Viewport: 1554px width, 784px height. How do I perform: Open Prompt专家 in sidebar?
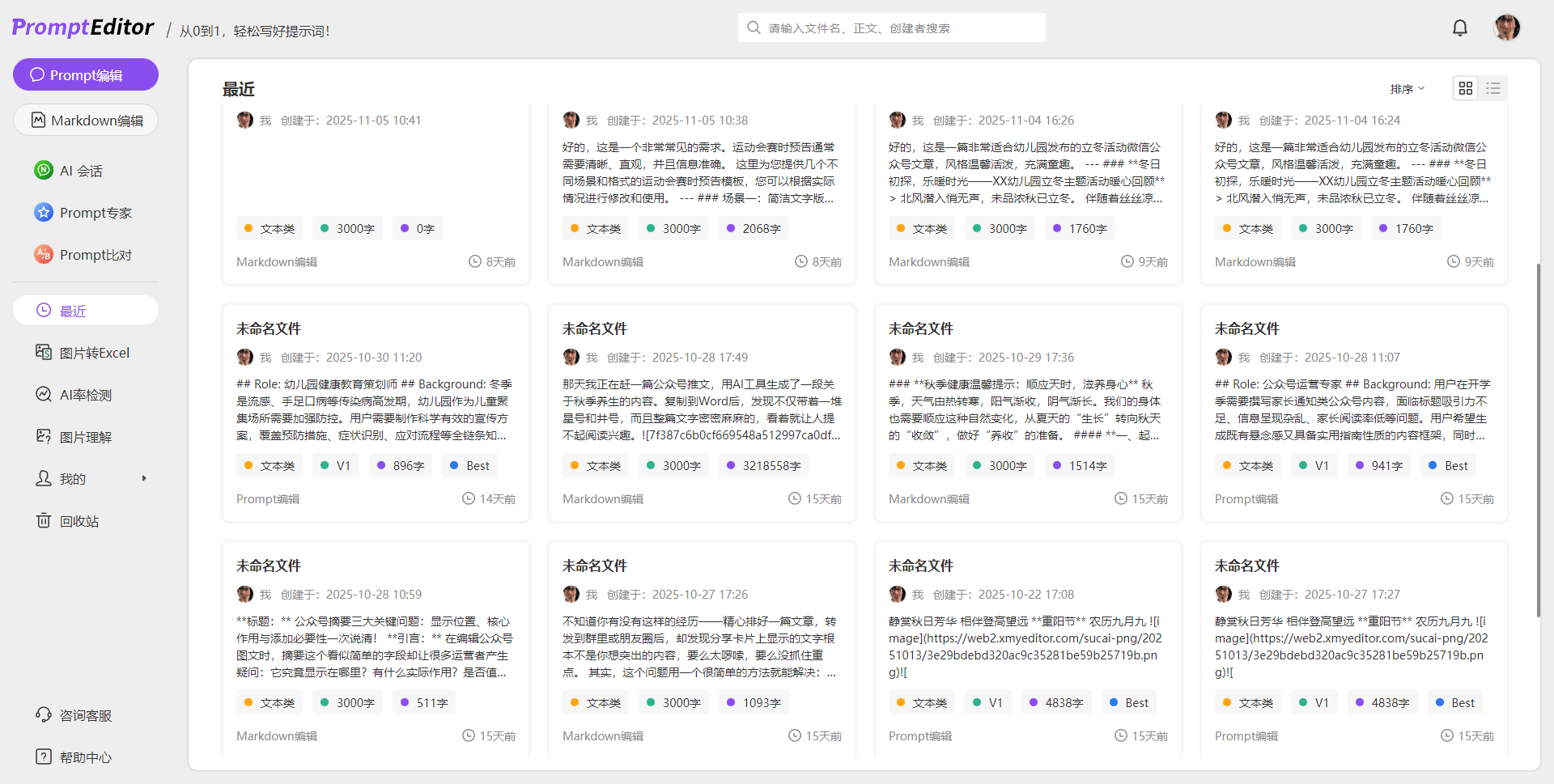(95, 213)
